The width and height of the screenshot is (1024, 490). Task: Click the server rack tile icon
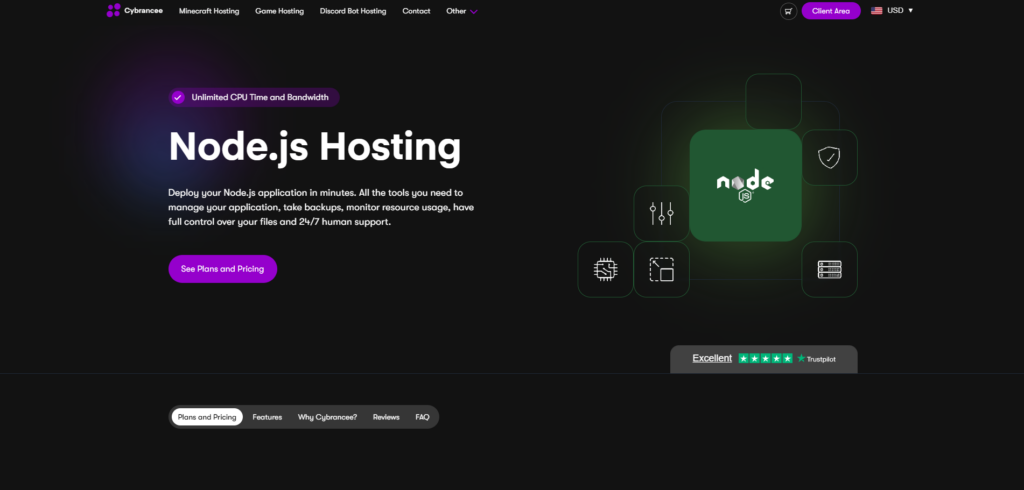(x=829, y=270)
